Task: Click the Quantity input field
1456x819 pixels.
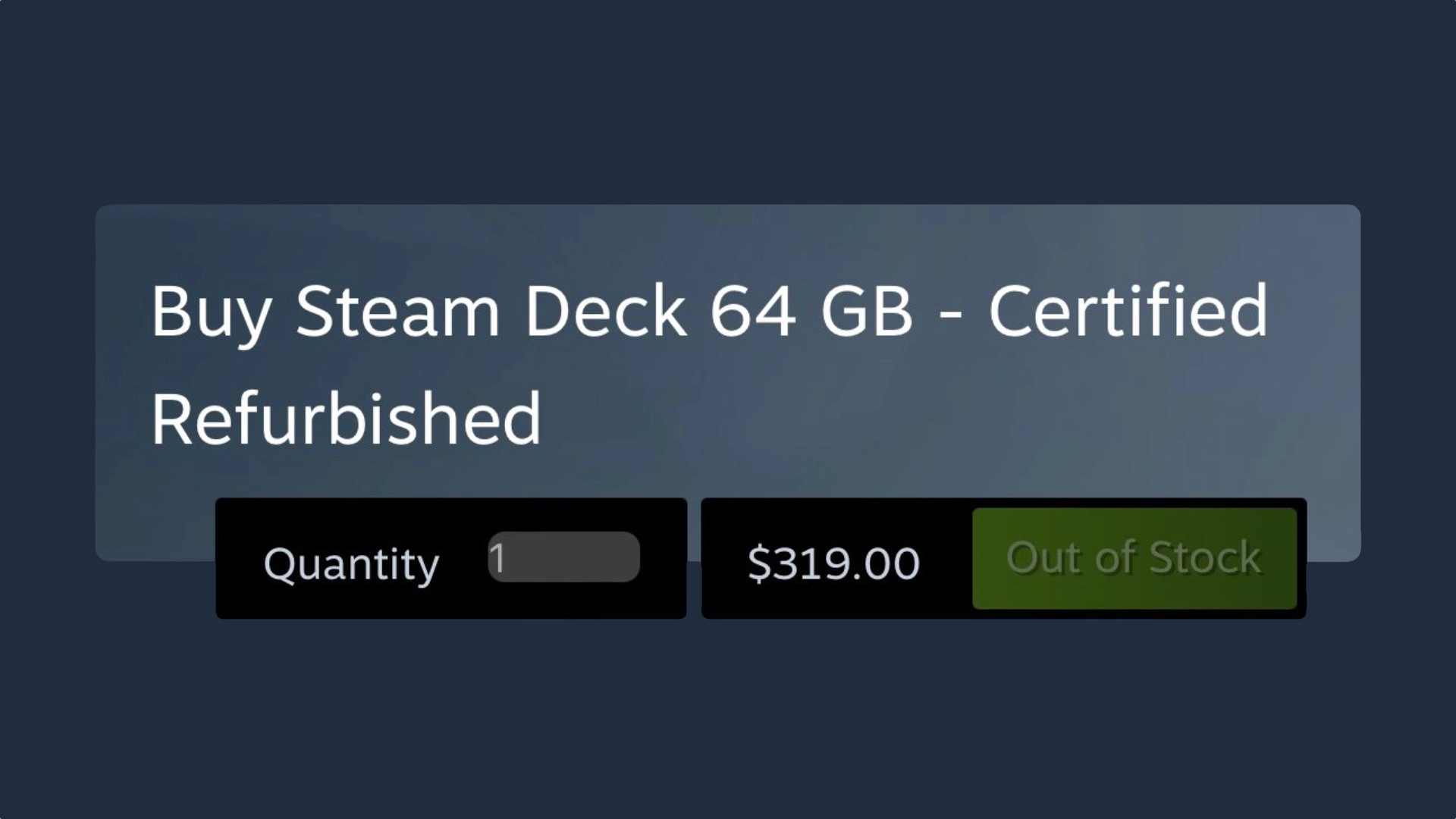Action: point(563,557)
